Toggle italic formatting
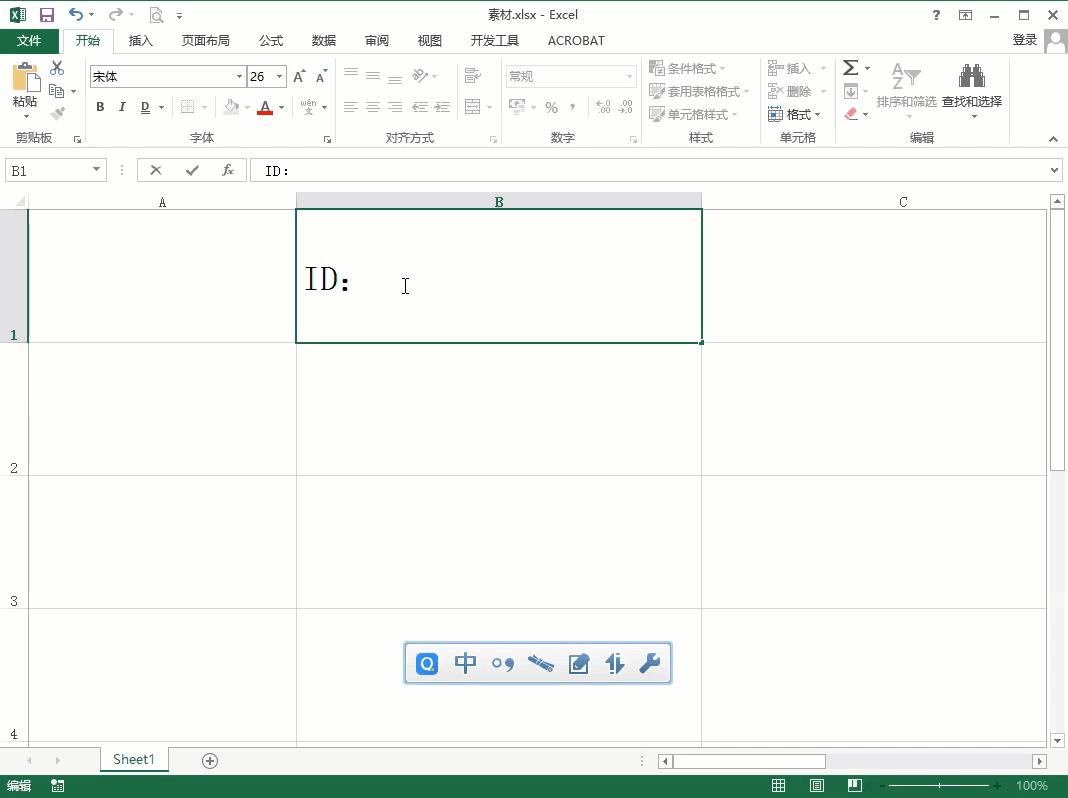 [x=123, y=107]
